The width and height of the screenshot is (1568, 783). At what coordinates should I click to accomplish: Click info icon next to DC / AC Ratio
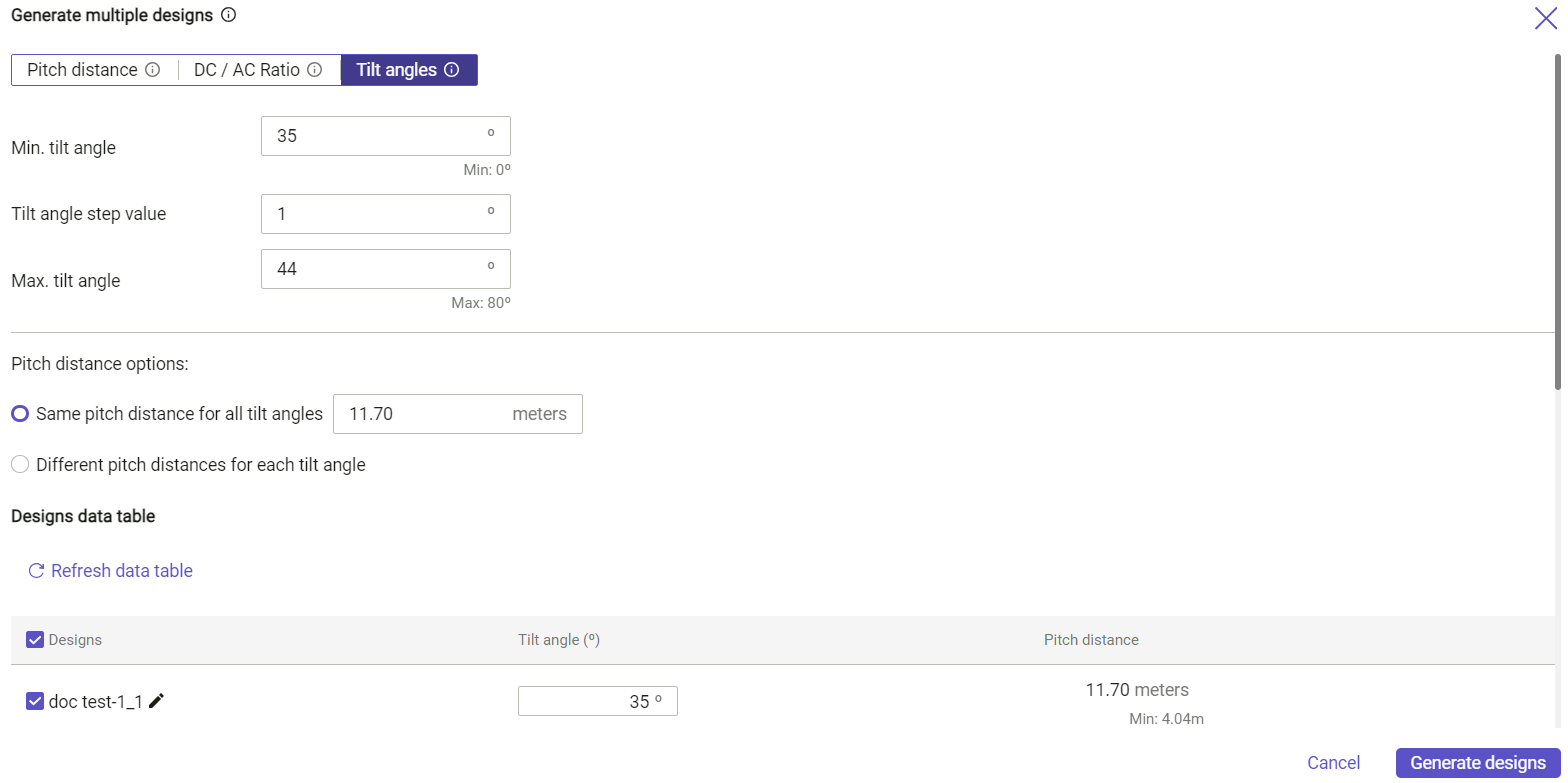click(x=314, y=70)
